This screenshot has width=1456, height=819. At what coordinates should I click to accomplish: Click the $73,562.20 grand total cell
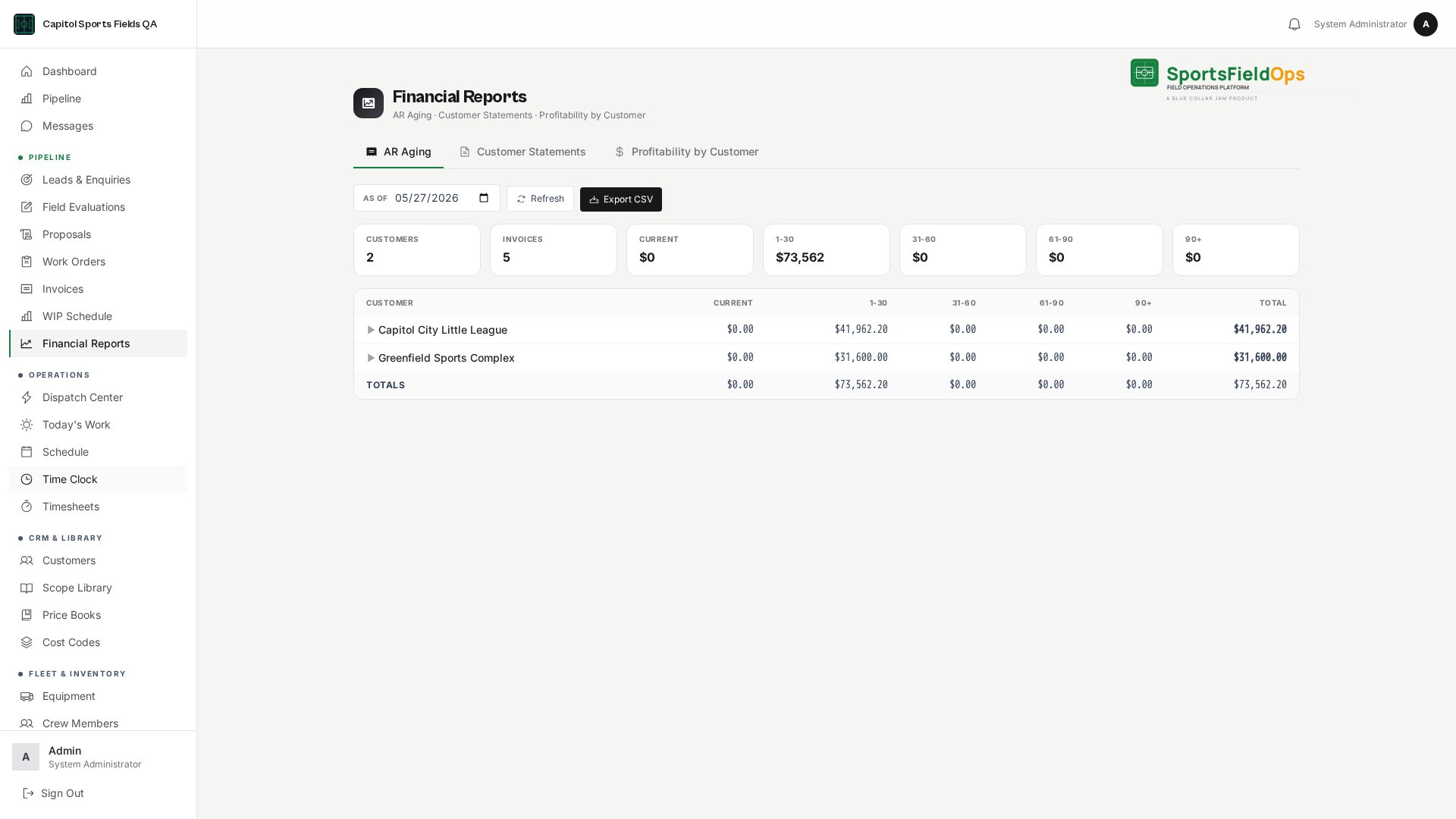point(1260,385)
